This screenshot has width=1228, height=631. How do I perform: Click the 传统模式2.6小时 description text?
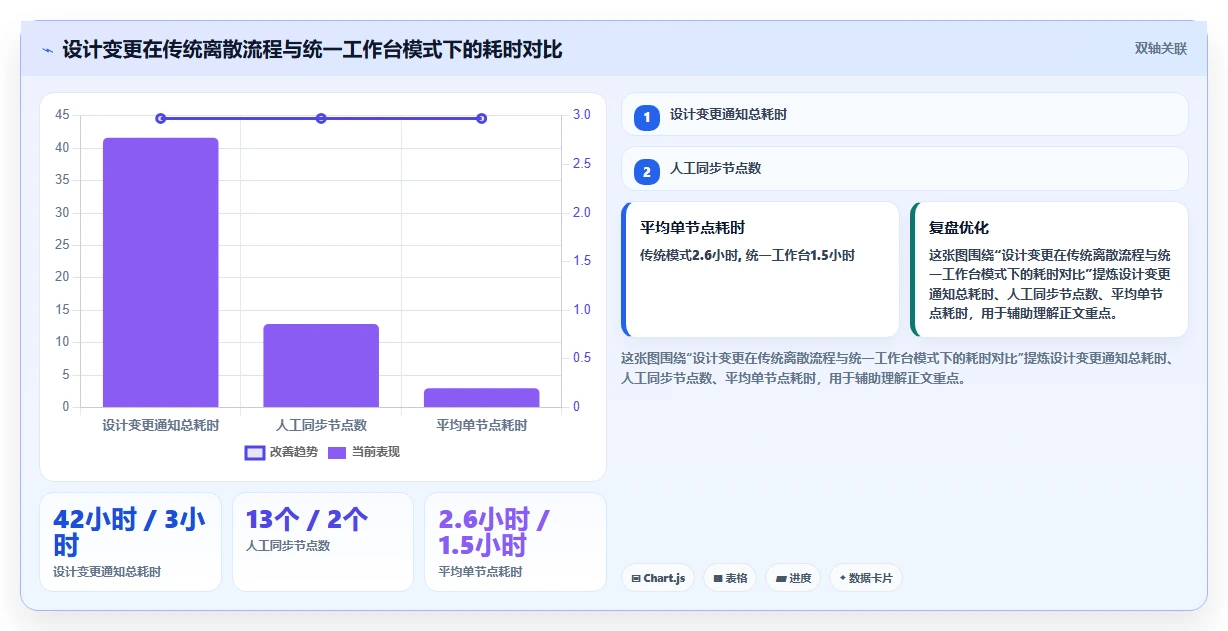pyautogui.click(x=747, y=255)
